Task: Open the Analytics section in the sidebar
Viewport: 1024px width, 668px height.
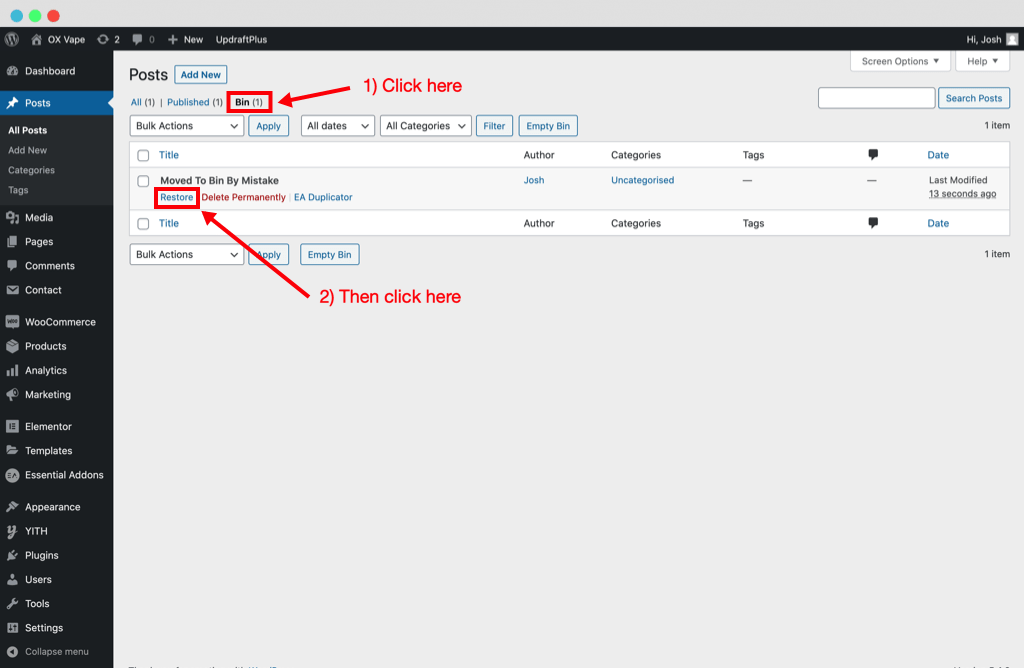Action: click(x=48, y=370)
